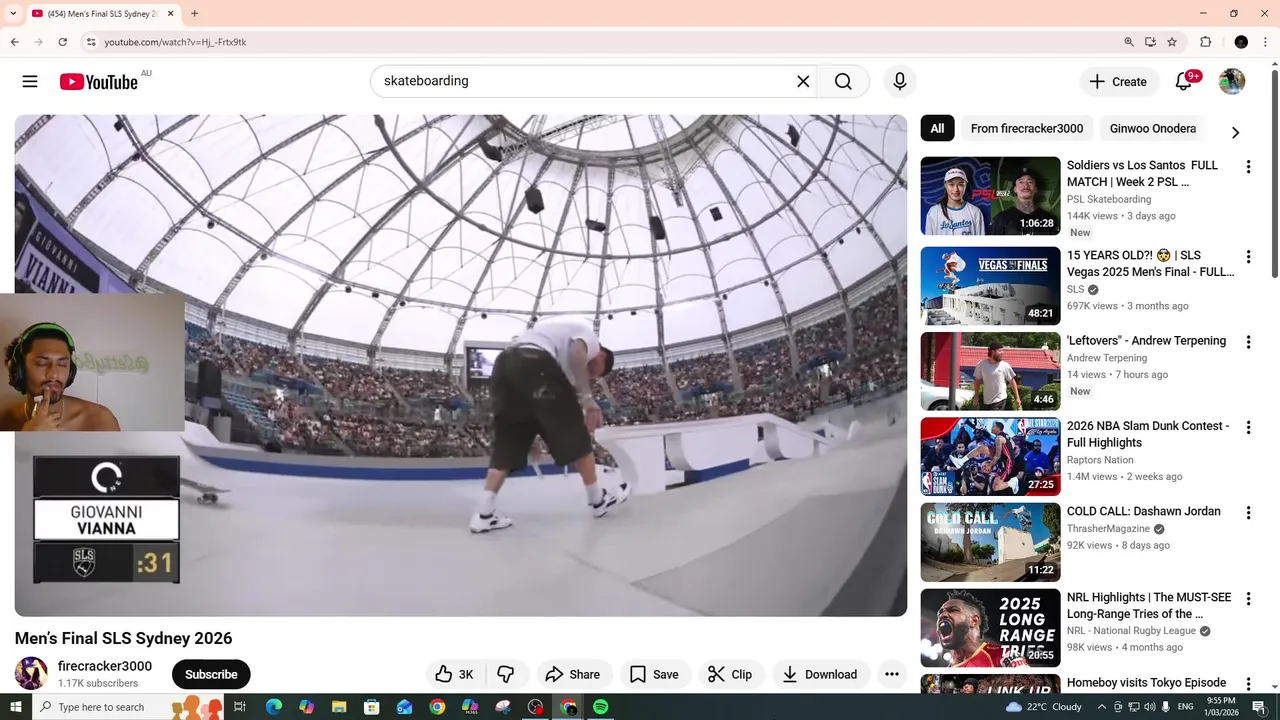The height and width of the screenshot is (720, 1280).
Task: Click the video player to pause
Action: tap(461, 365)
